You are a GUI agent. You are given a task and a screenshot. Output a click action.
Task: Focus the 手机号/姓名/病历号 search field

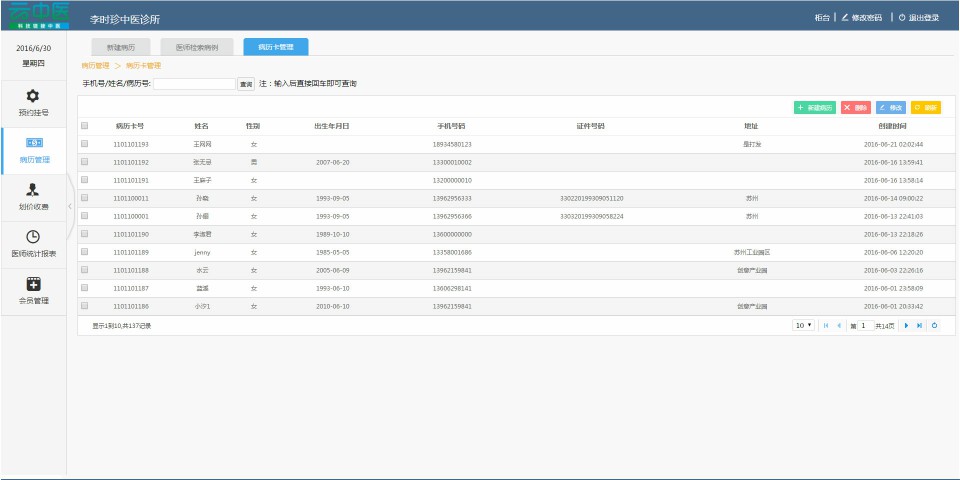194,84
